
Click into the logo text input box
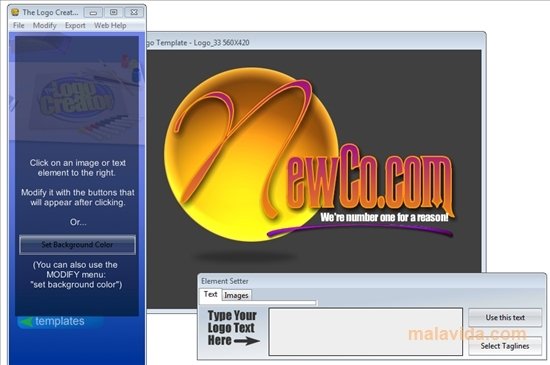[365, 332]
